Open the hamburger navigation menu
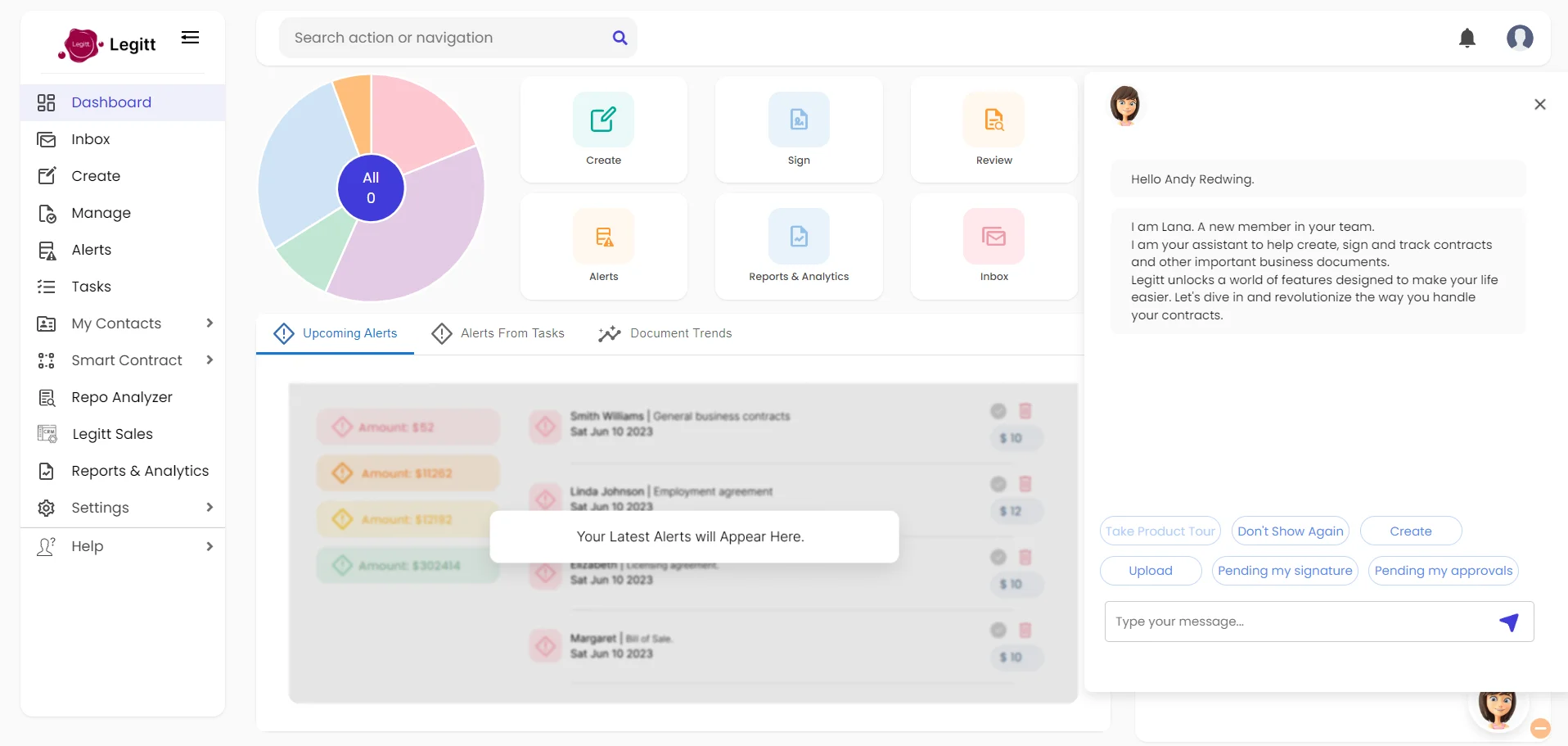This screenshot has width=1568, height=746. 190,37
